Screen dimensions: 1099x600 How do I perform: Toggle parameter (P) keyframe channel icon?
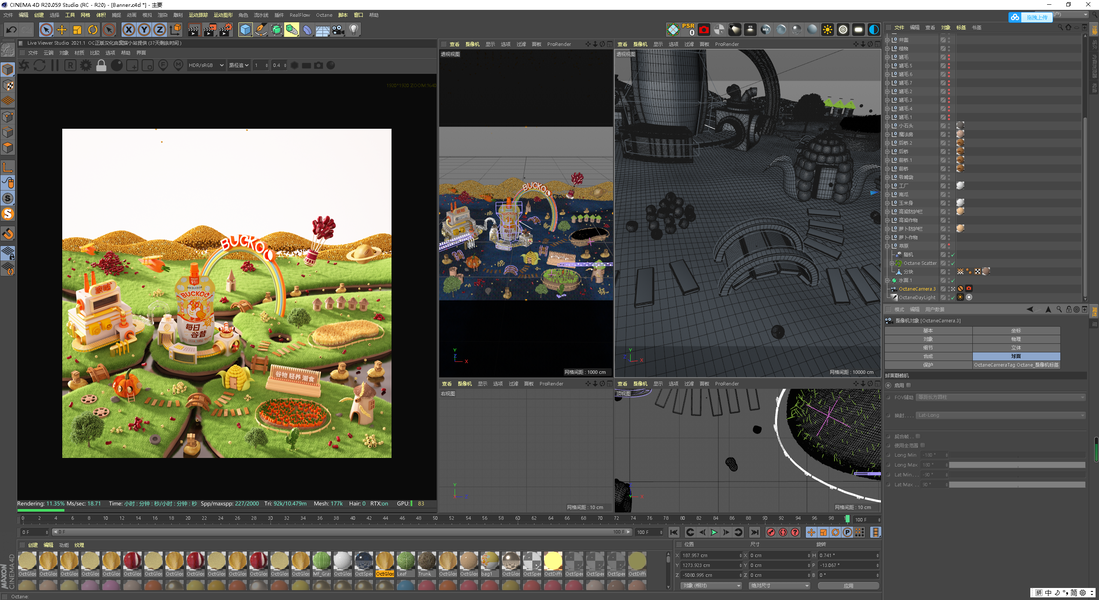847,532
